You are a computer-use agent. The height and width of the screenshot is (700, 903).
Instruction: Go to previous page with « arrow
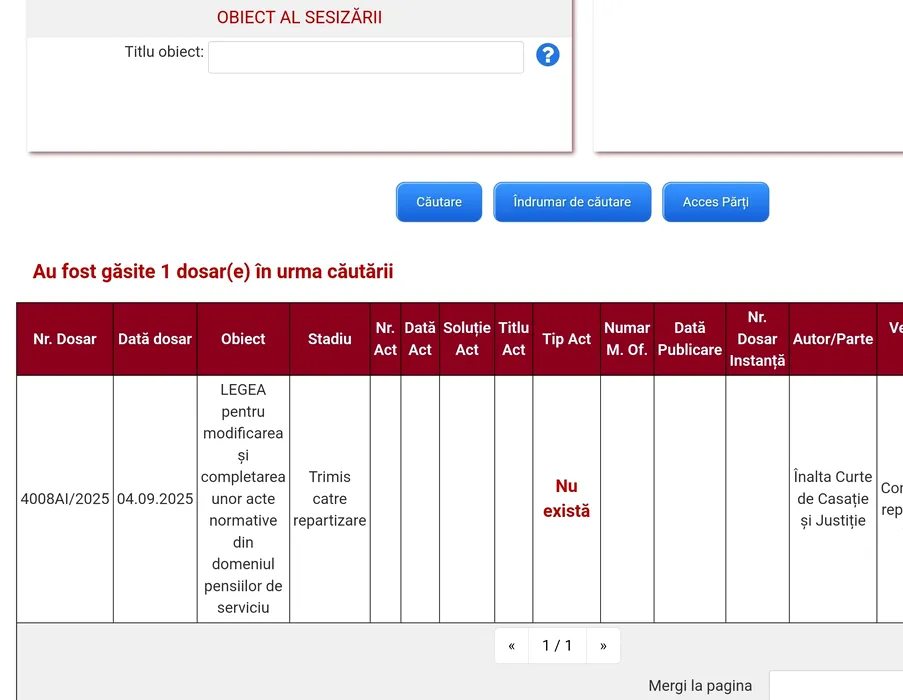click(x=511, y=646)
